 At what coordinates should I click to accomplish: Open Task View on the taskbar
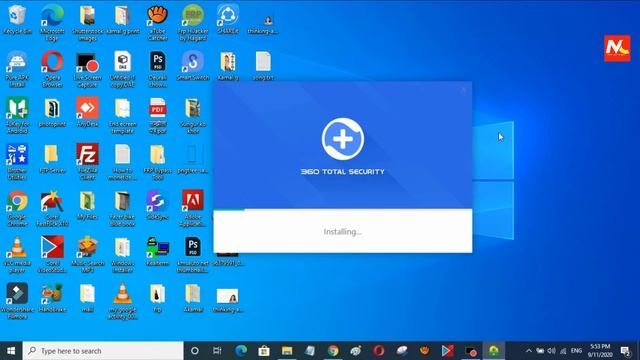click(x=217, y=351)
